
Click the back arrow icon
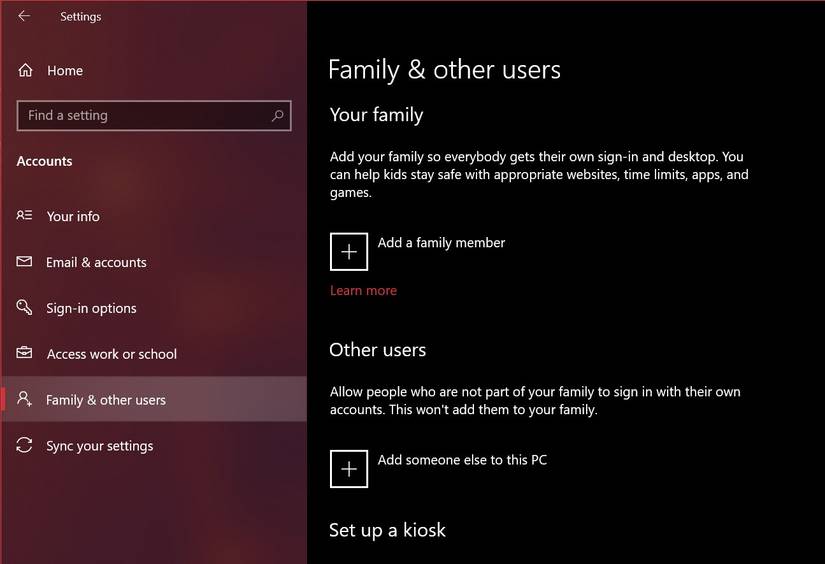24,16
